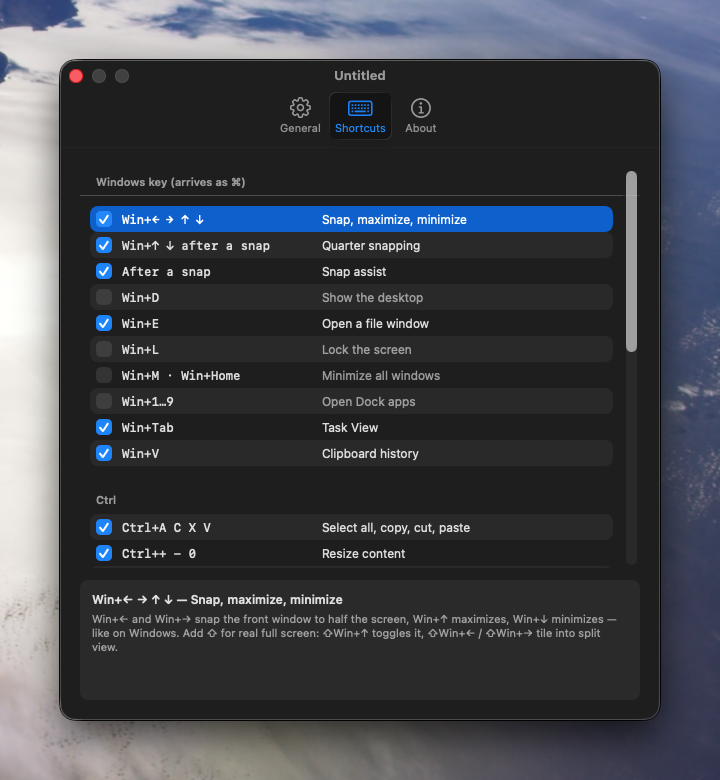Image resolution: width=720 pixels, height=780 pixels.
Task: Enable the Win+M Win+Home checkbox
Action: point(104,375)
